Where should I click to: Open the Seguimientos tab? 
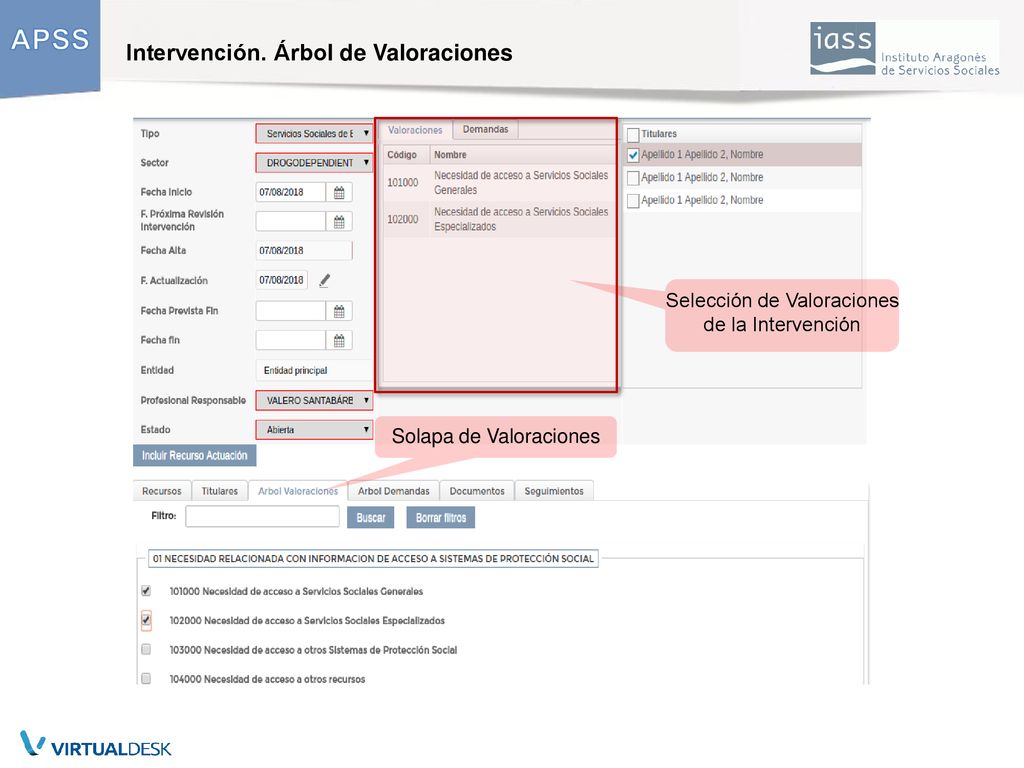tap(554, 491)
